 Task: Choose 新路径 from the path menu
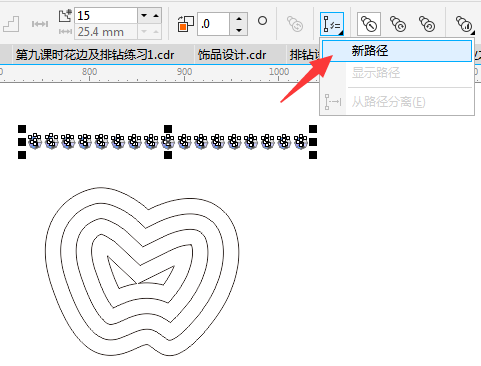(x=396, y=51)
